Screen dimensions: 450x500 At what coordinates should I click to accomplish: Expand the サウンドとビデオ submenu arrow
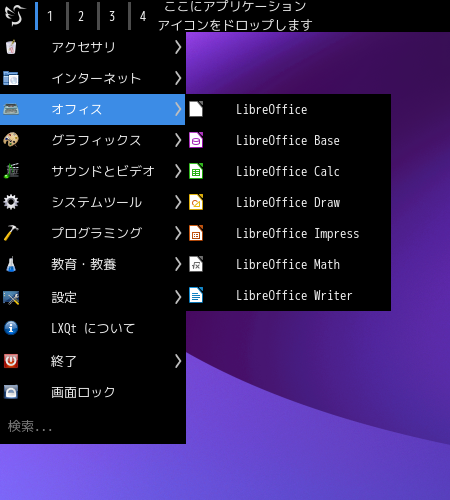click(x=178, y=171)
